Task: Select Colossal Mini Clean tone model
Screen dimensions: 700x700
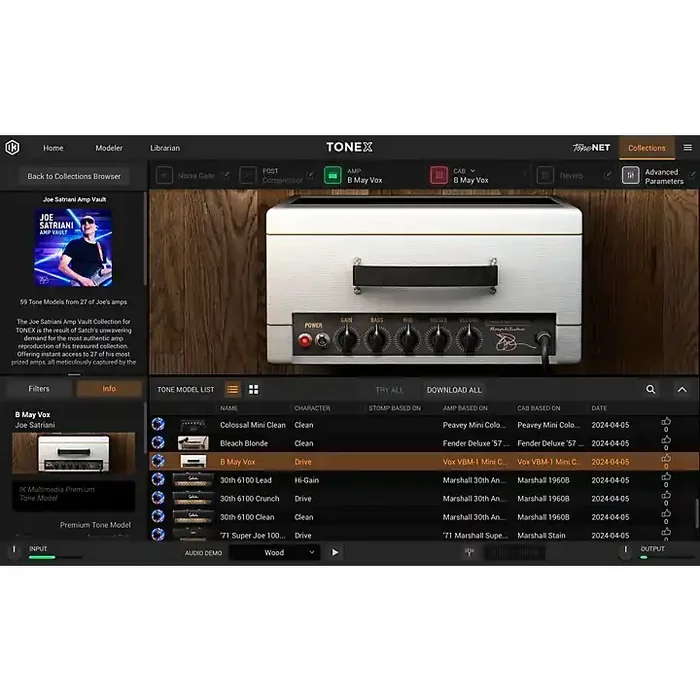Action: coord(424,425)
